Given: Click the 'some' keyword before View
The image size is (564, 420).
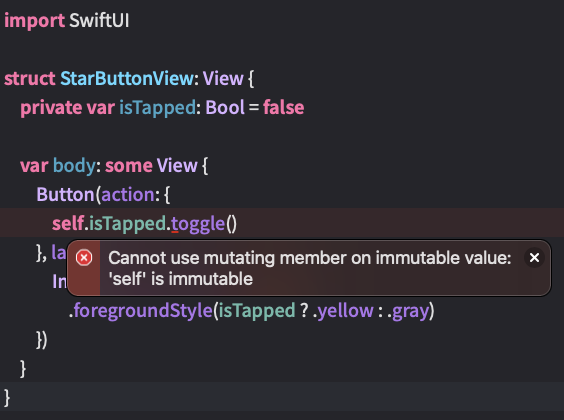Looking at the screenshot, I should [129, 166].
